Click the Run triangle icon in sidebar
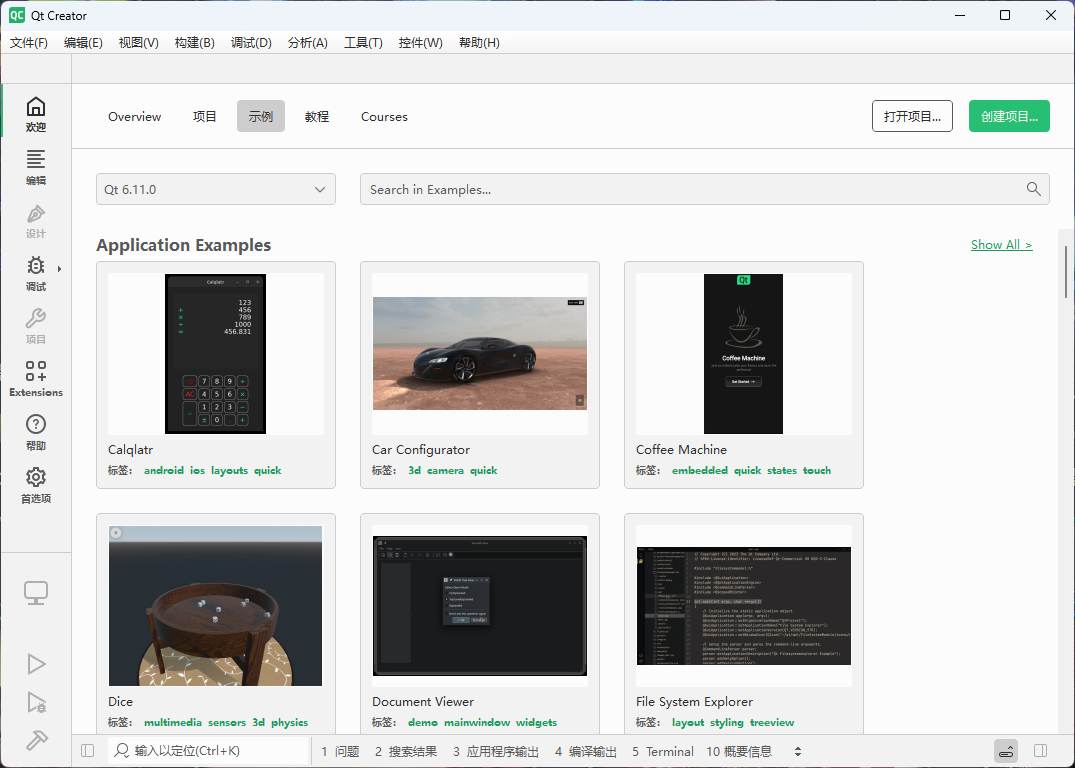Viewport: 1075px width, 768px height. point(36,663)
